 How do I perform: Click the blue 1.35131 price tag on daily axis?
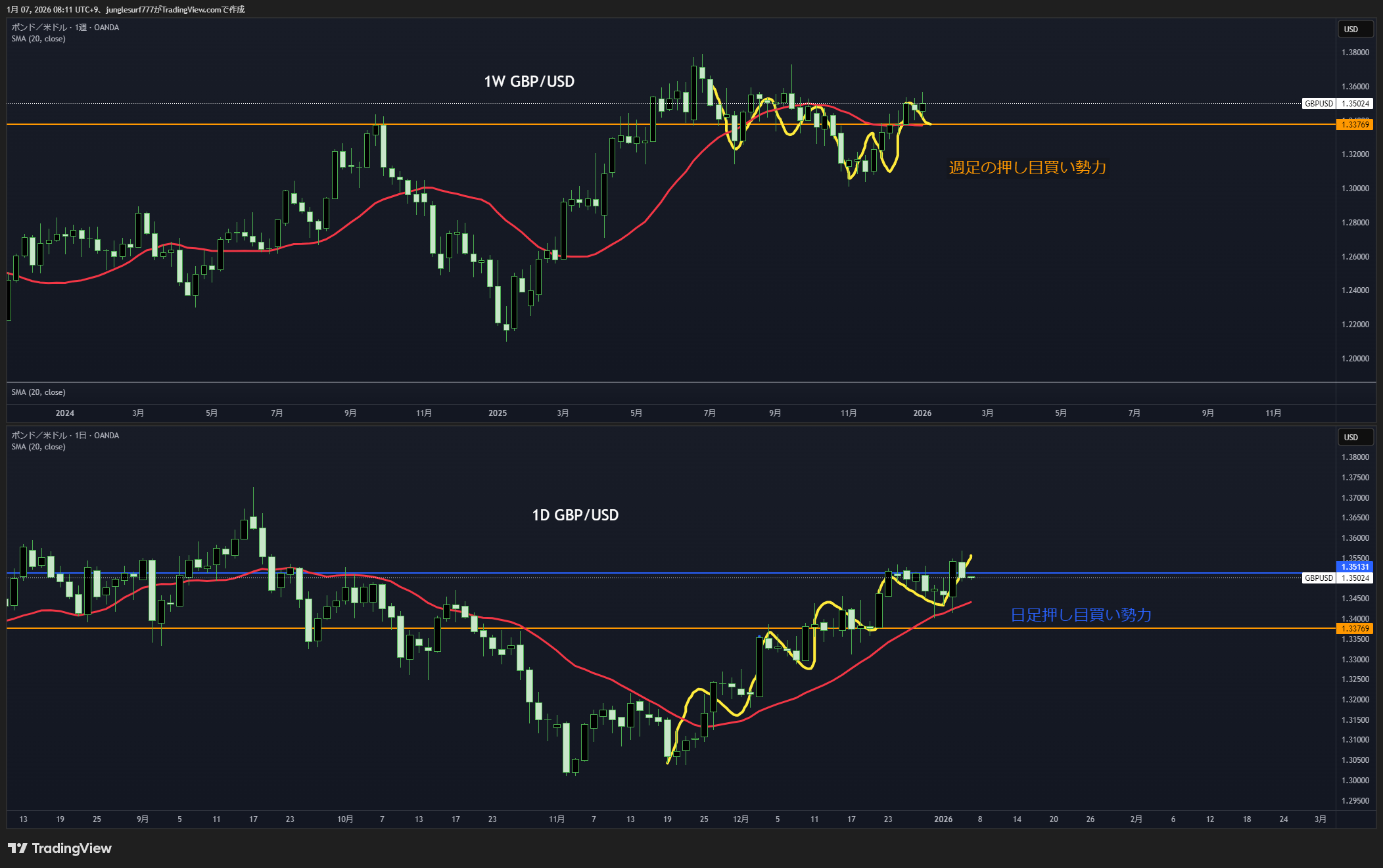[x=1355, y=566]
